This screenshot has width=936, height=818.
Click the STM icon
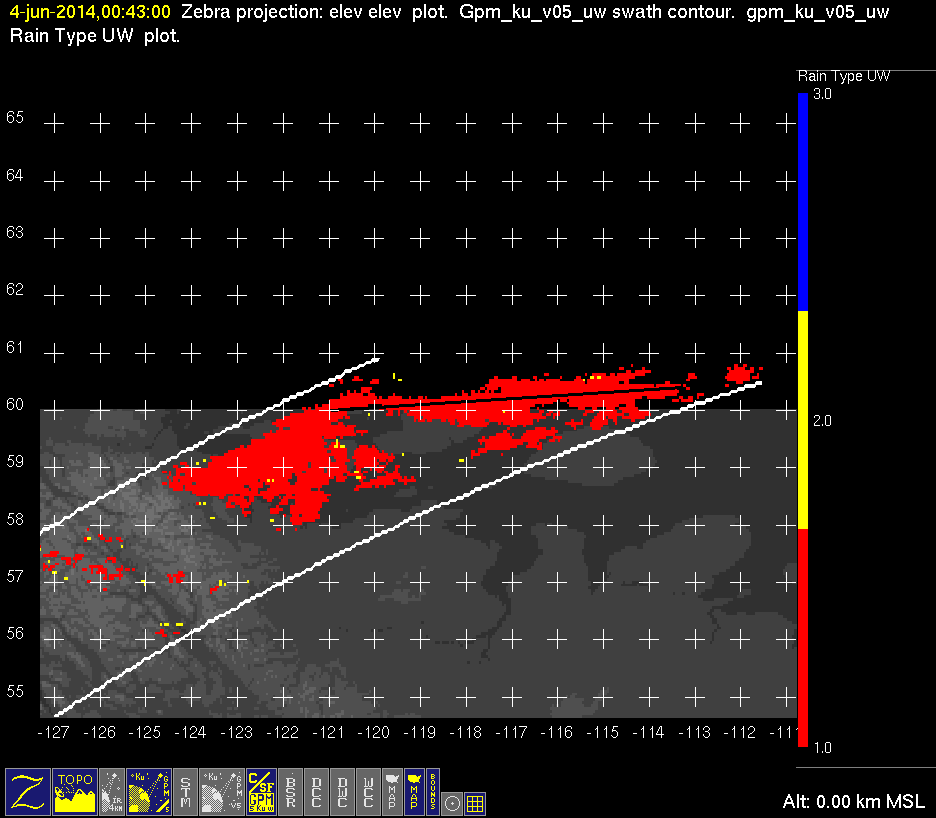pyautogui.click(x=186, y=791)
